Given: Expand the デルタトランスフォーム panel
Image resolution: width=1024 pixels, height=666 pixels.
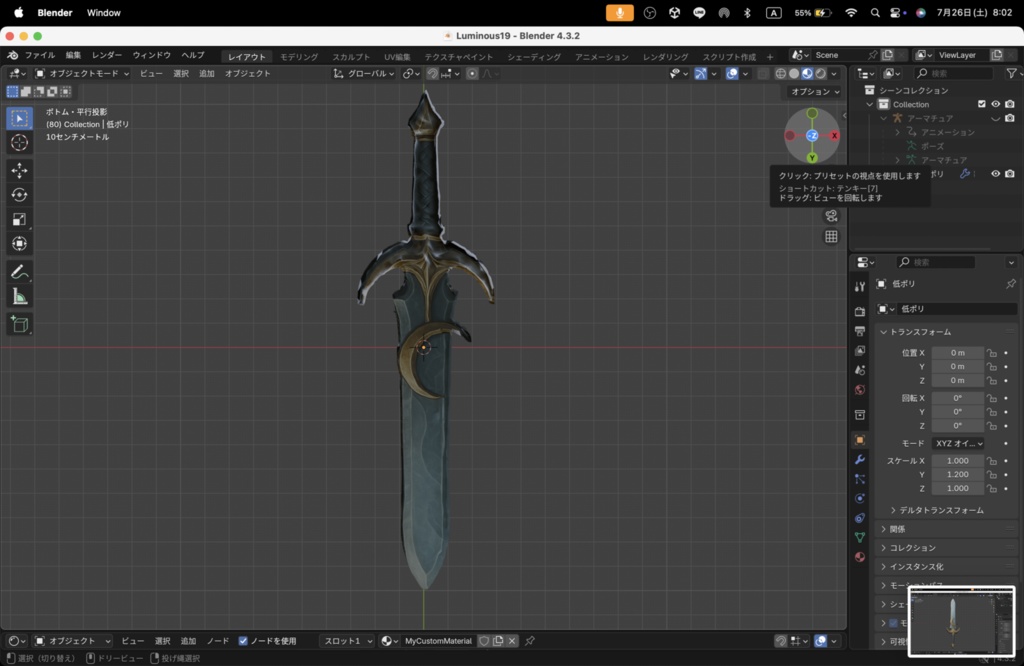Looking at the screenshot, I should pos(940,510).
